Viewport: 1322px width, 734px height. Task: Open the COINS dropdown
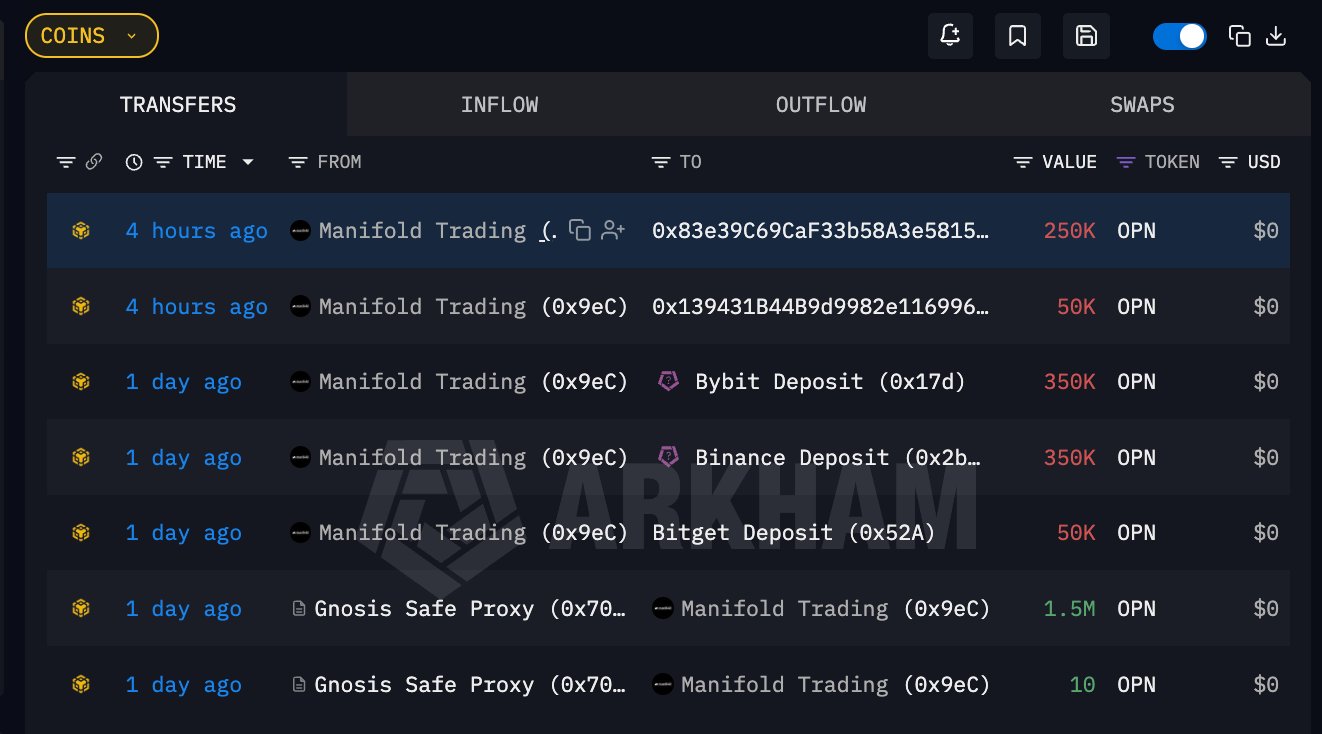[x=92, y=36]
